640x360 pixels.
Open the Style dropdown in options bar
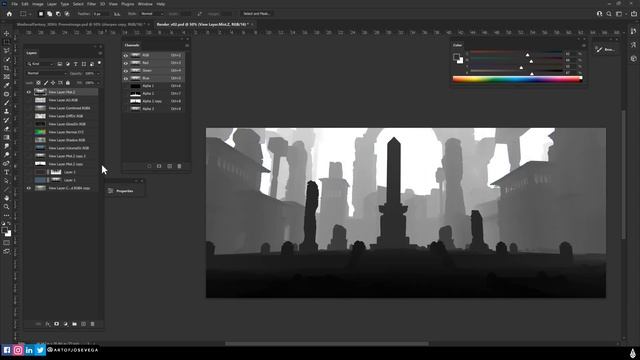(x=151, y=14)
